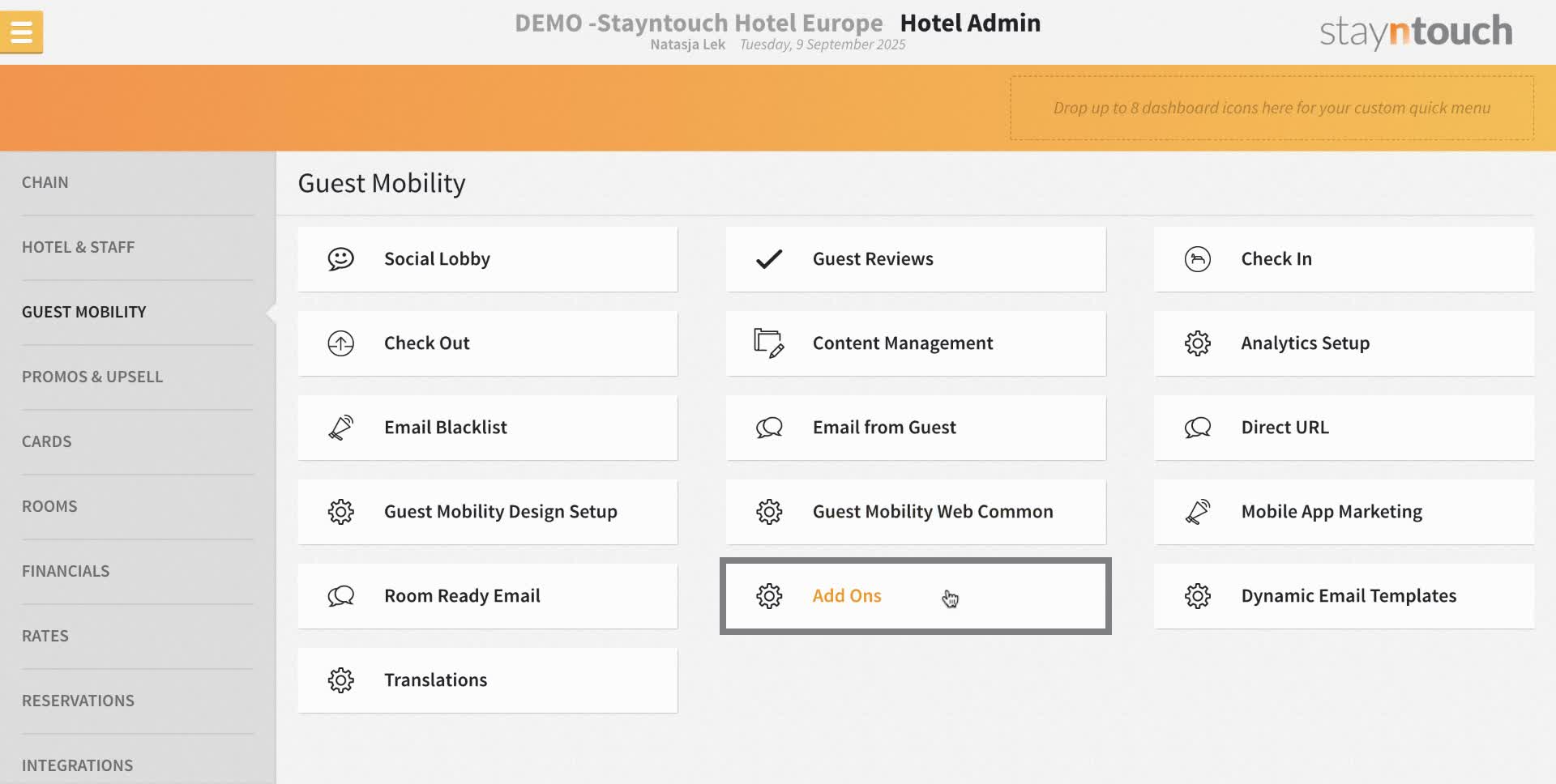Open Guest Reviews
This screenshot has height=784, width=1556.
[916, 259]
